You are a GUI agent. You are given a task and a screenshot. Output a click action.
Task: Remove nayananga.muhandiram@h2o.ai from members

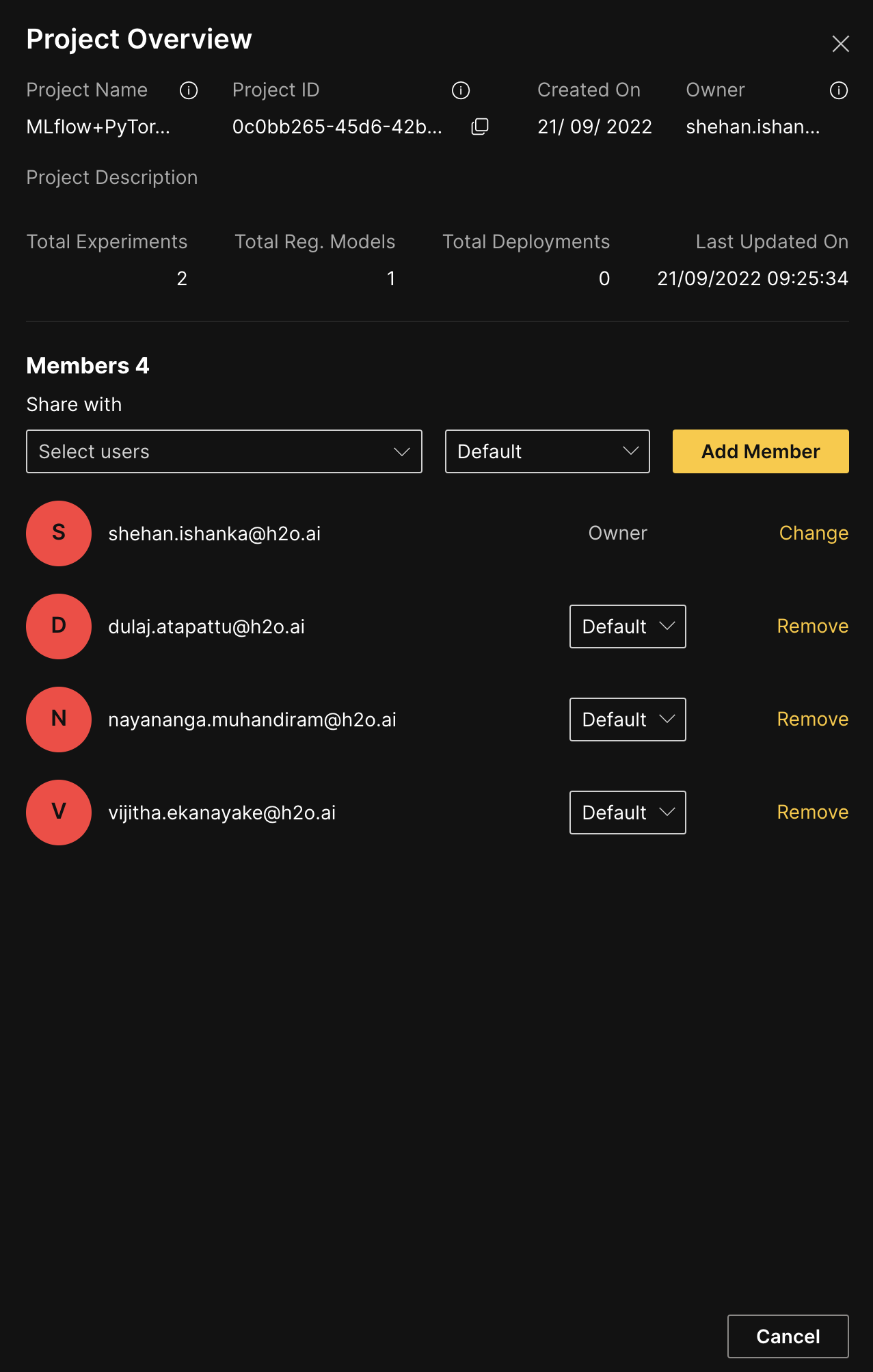pos(812,720)
